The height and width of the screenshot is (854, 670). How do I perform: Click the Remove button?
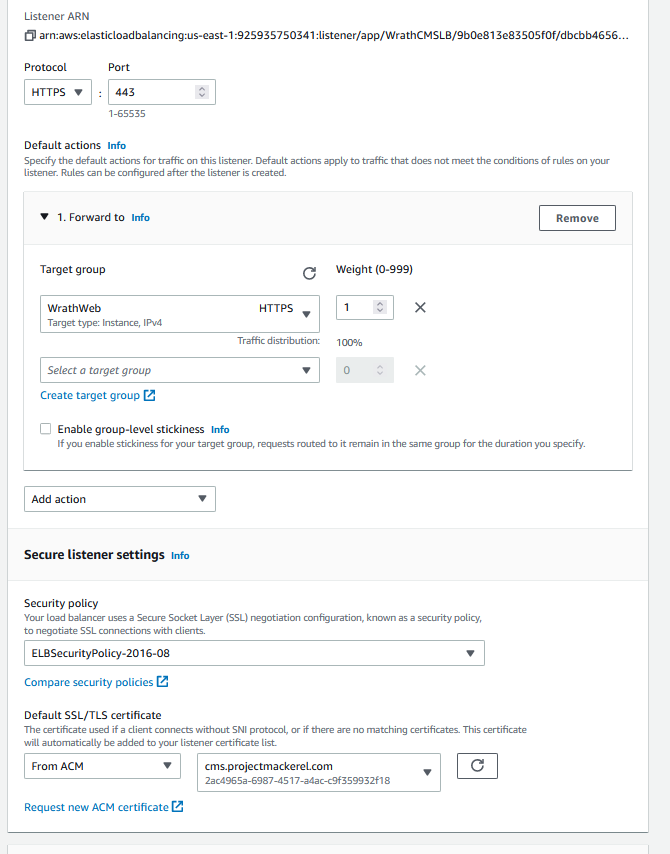(577, 218)
